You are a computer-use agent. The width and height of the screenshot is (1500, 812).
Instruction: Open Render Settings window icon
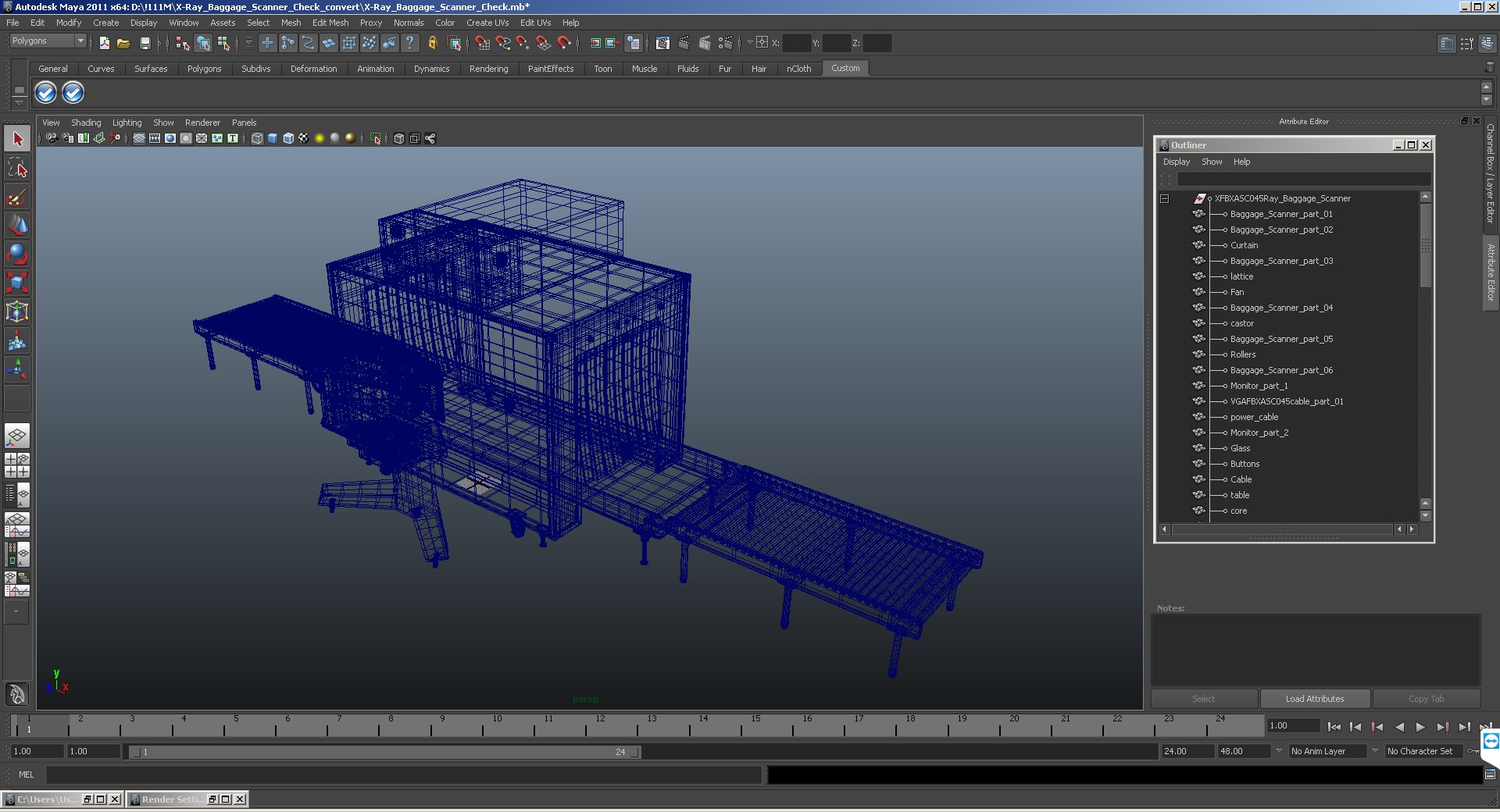pos(725,43)
